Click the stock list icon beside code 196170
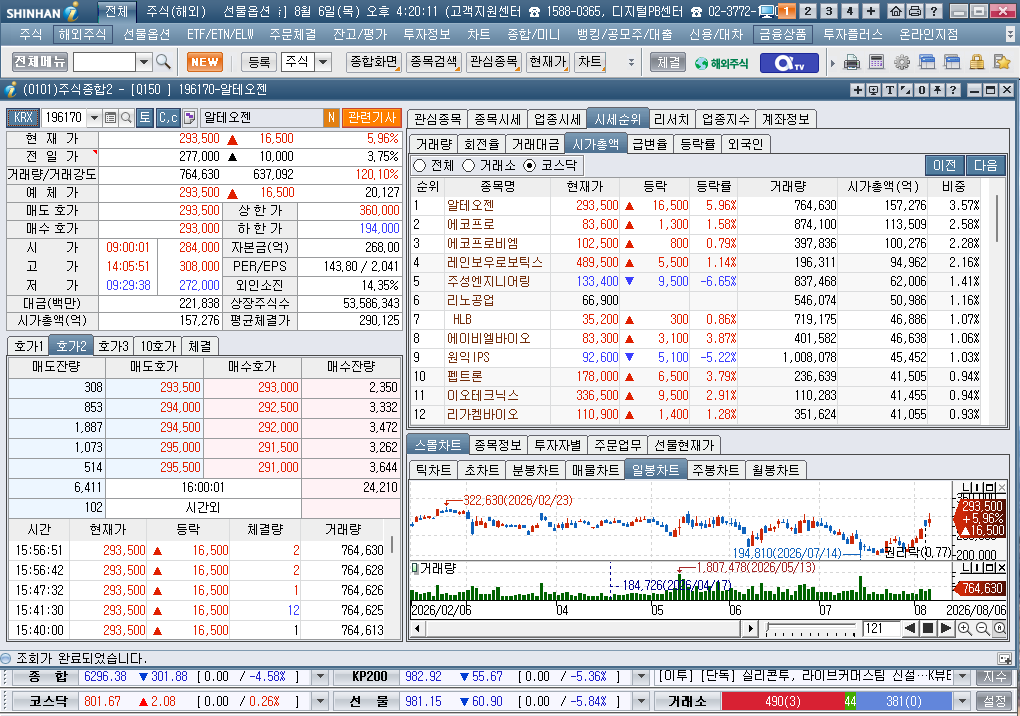This screenshot has height=716, width=1020. [x=111, y=118]
